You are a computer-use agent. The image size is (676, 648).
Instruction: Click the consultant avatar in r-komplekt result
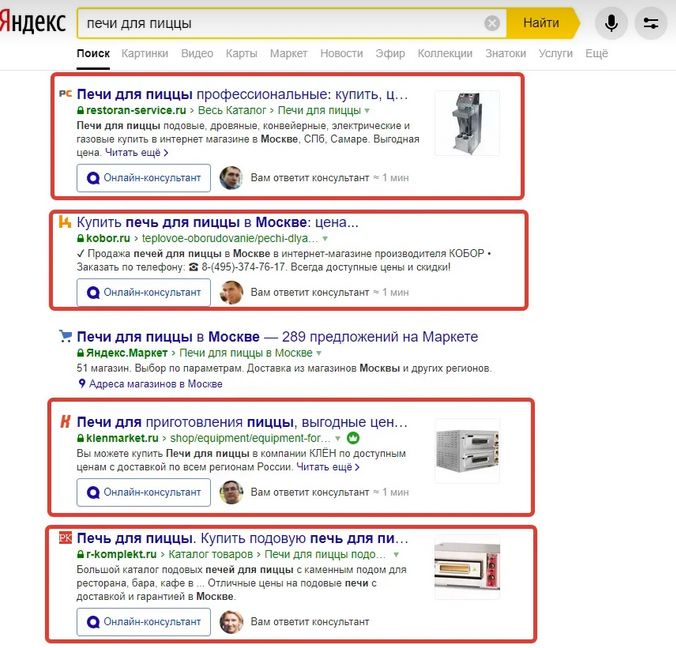pos(231,622)
